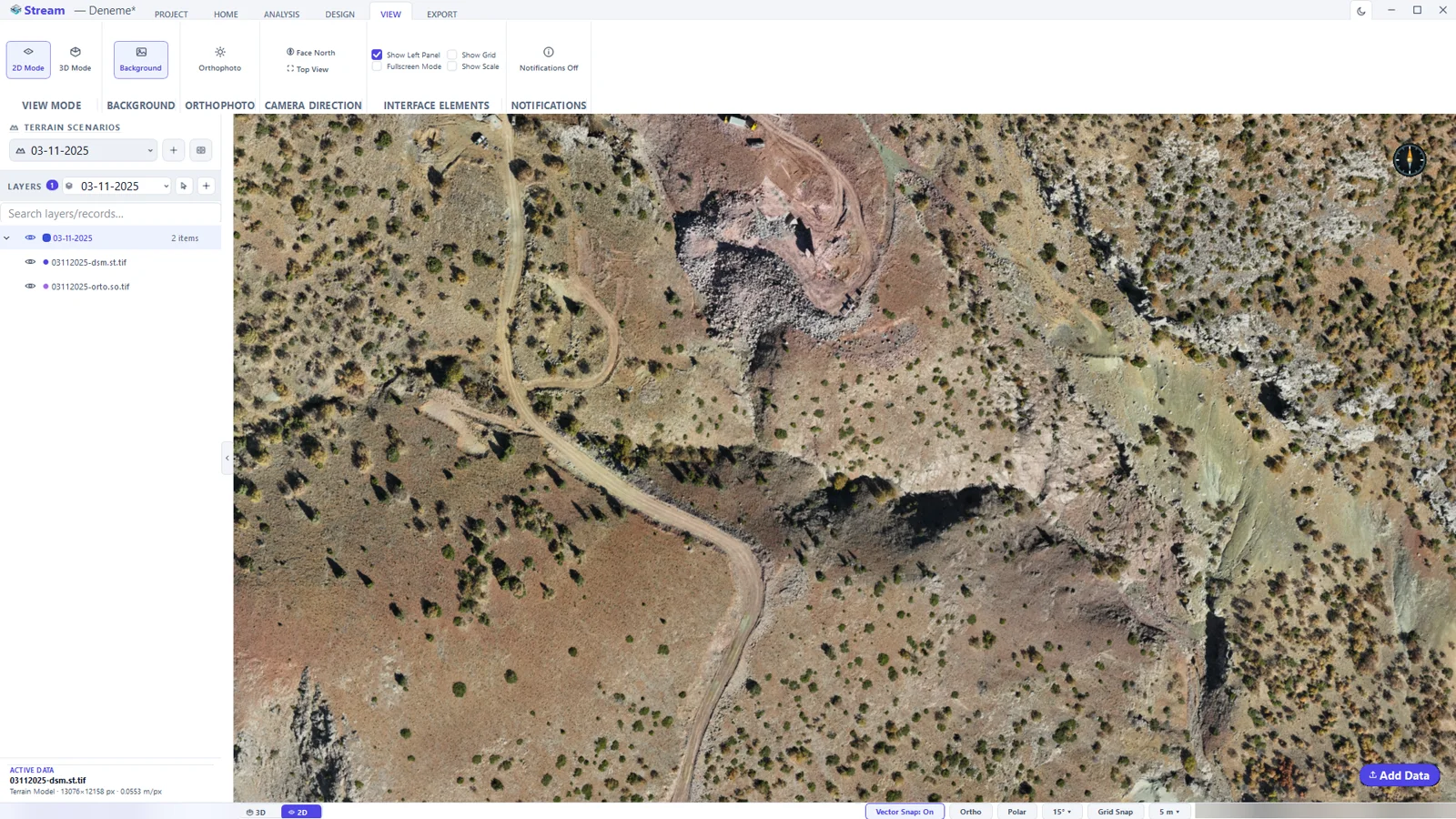This screenshot has width=1456, height=819.
Task: Open the DESIGN tab
Action: coord(340,15)
